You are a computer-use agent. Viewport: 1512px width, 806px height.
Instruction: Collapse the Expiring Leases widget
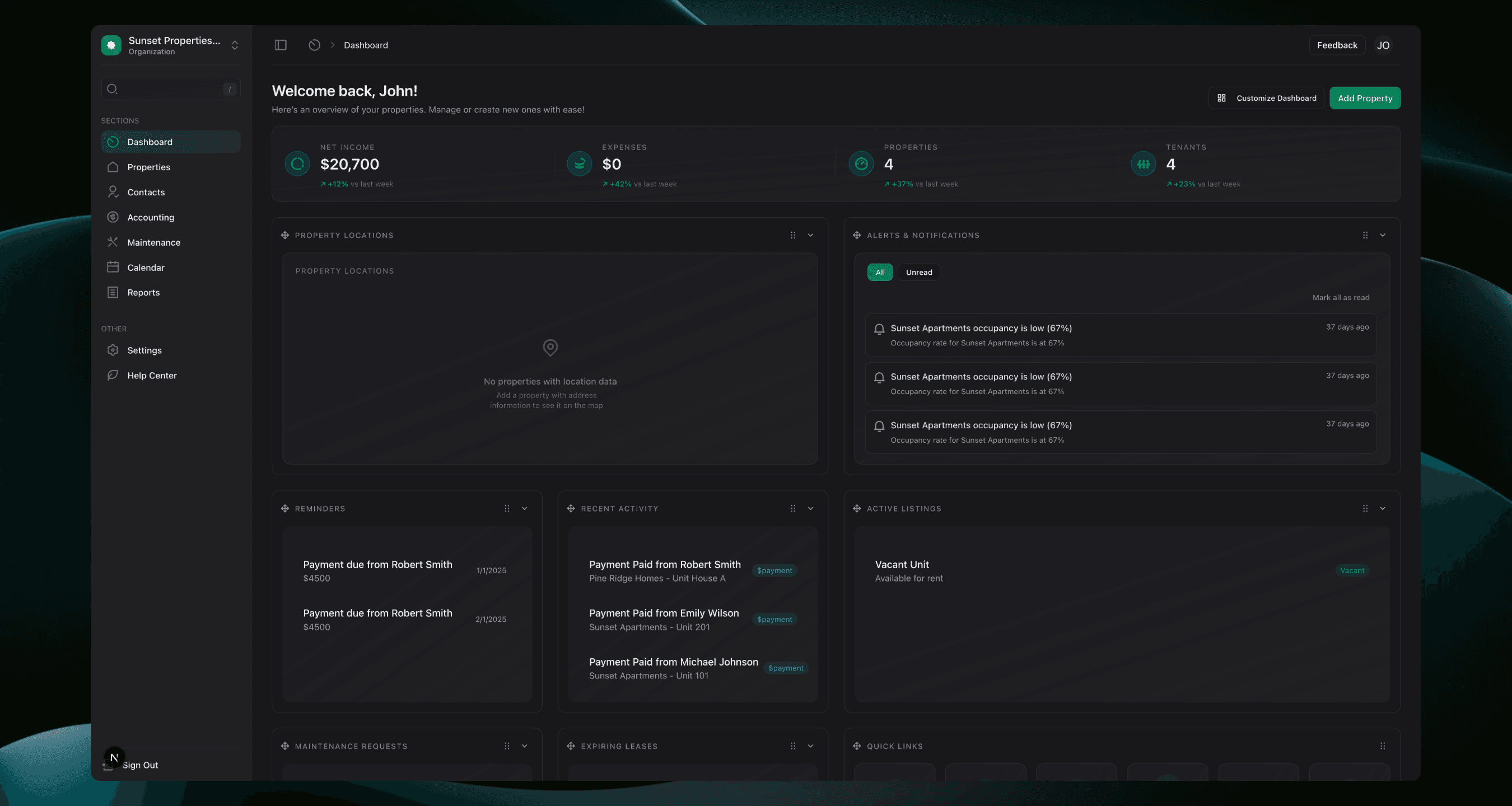[810, 746]
